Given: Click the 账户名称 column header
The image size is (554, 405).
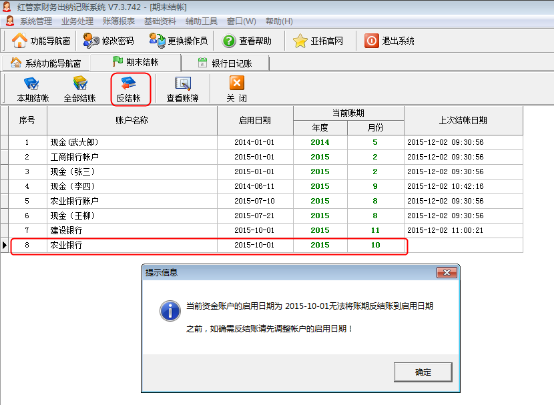Looking at the screenshot, I should (132, 121).
